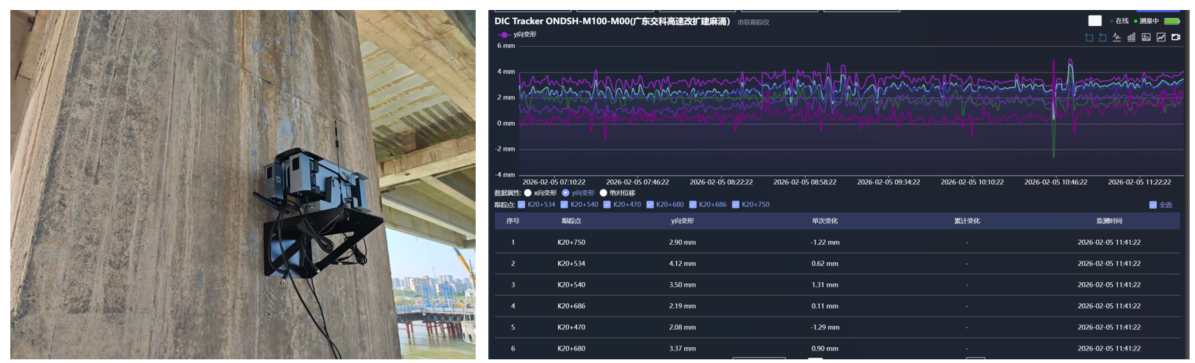Open the bridge pier camera photo
This screenshot has height=363, width=1195.
[243, 185]
